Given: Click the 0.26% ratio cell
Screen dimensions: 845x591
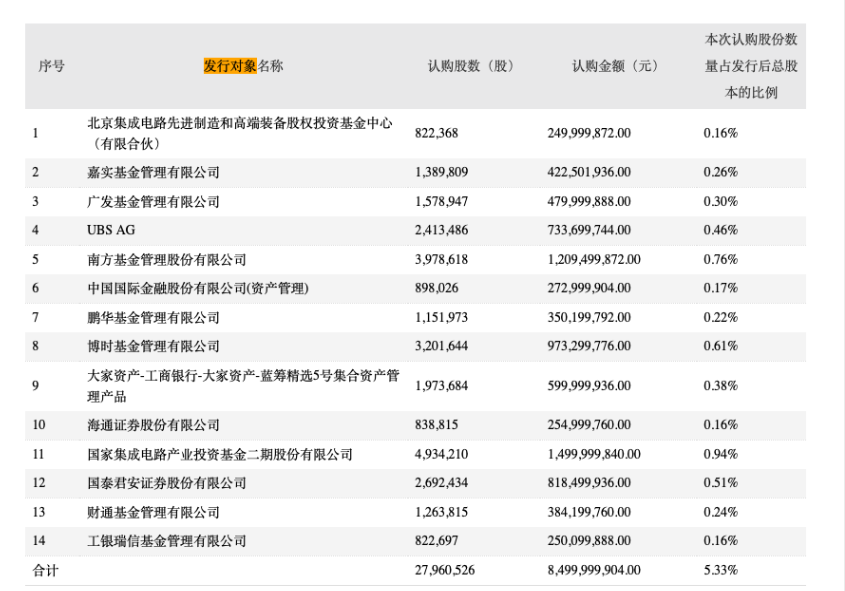Looking at the screenshot, I should (721, 172).
